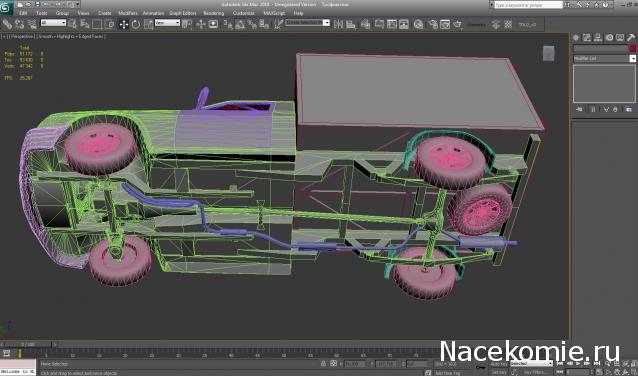Viewport: 638px width, 376px height.
Task: Click the Set Key button
Action: [498, 372]
